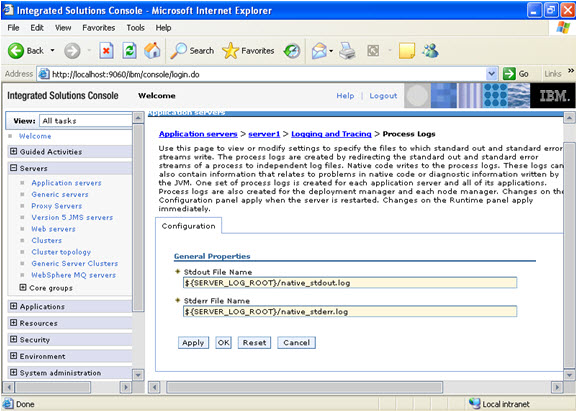Expand the System administration section
Image resolution: width=576 pixels, height=411 pixels.
tap(14, 372)
